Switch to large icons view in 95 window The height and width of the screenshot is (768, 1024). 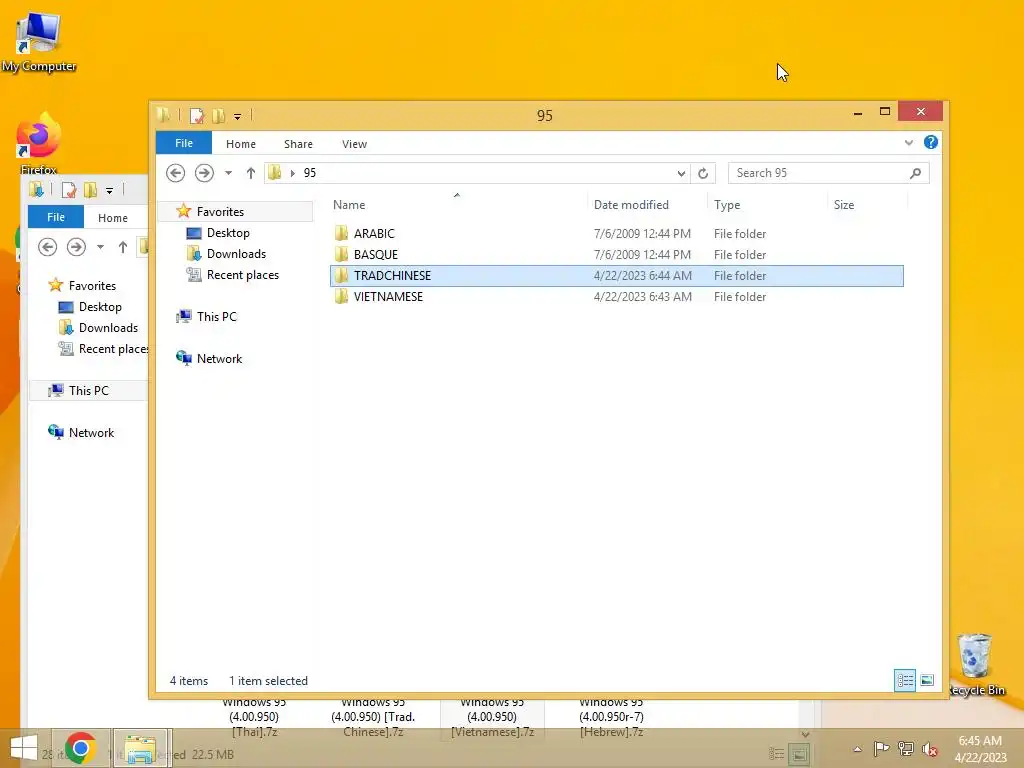tap(927, 680)
